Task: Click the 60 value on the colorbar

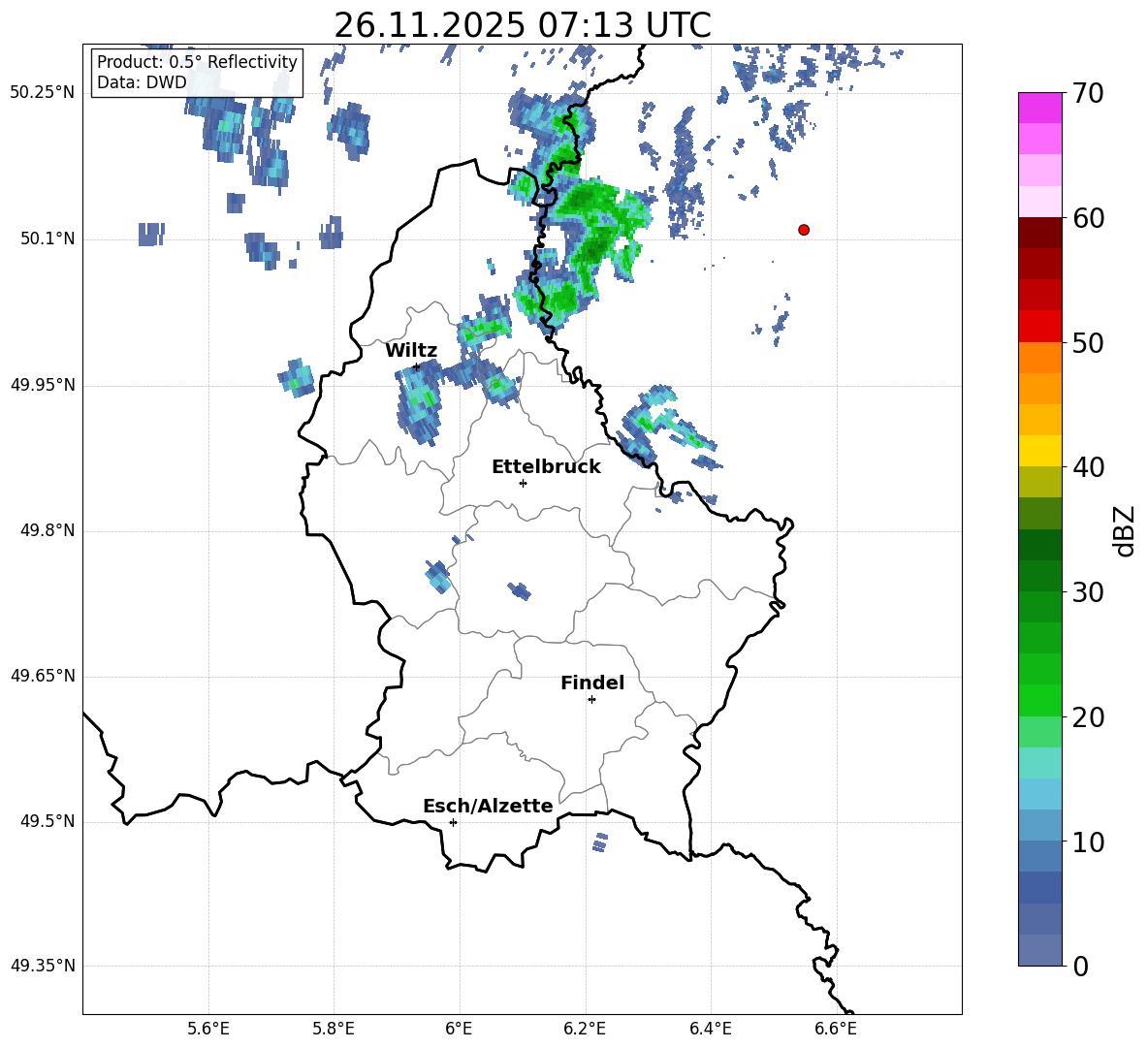Action: [1088, 218]
